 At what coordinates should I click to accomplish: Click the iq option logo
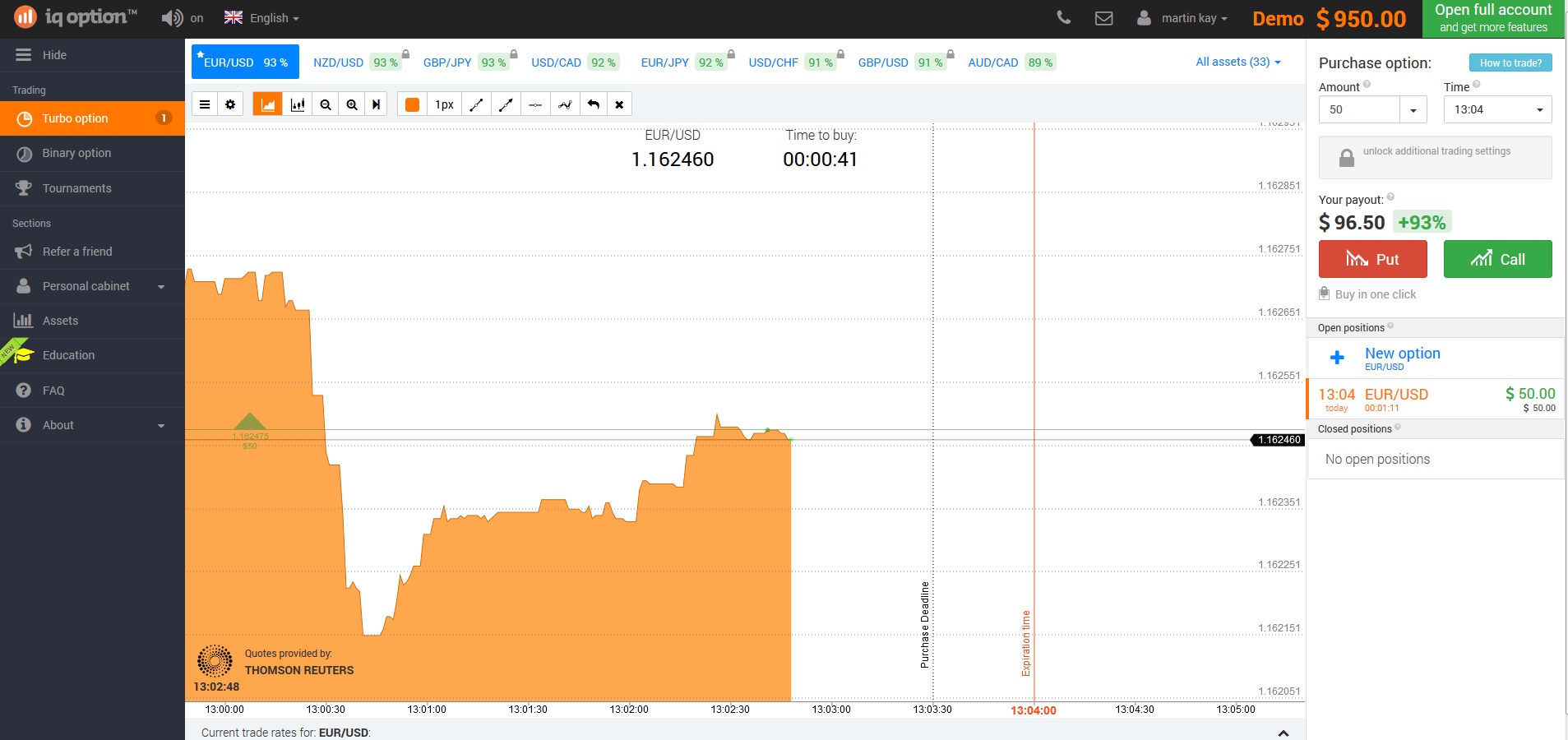tap(75, 16)
